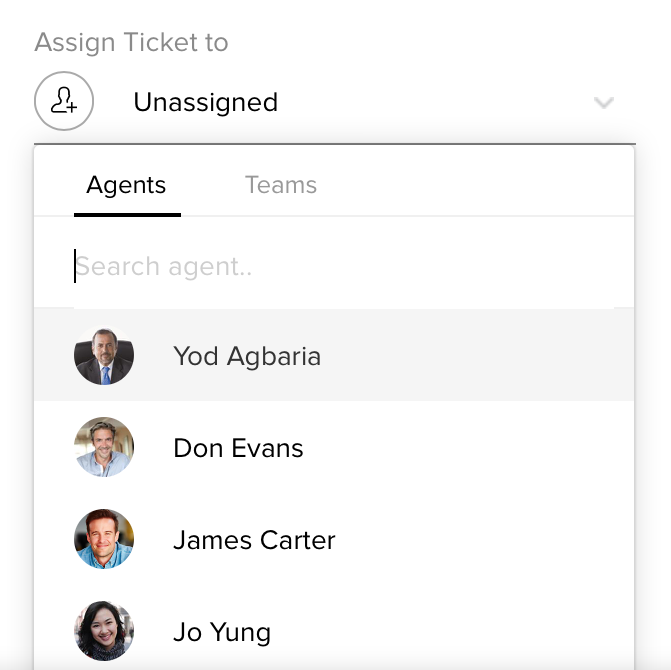The width and height of the screenshot is (671, 670).
Task: Click the add-assignee person icon
Action: pyautogui.click(x=64, y=101)
